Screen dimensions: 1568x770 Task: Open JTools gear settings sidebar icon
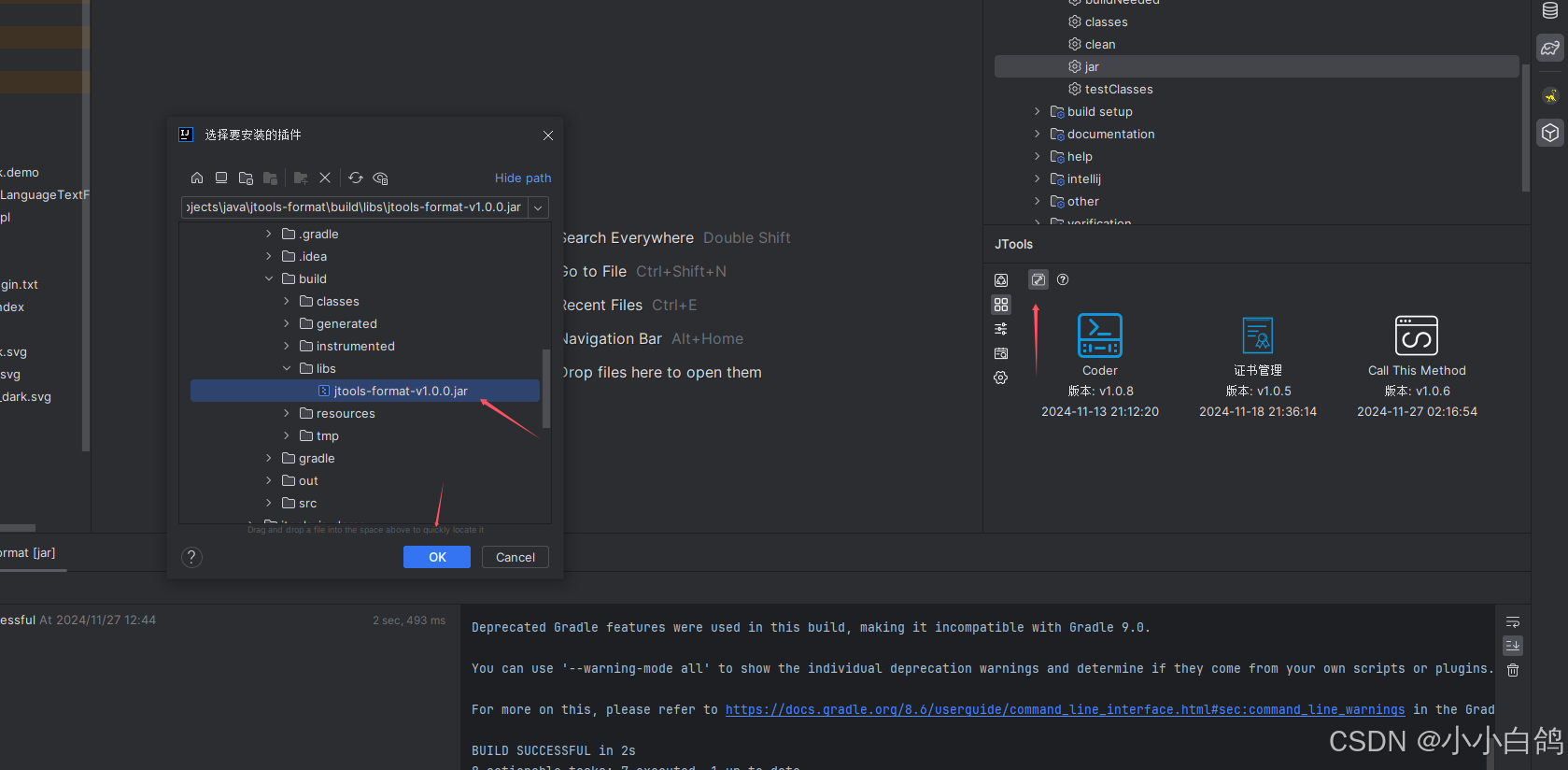(x=1001, y=378)
